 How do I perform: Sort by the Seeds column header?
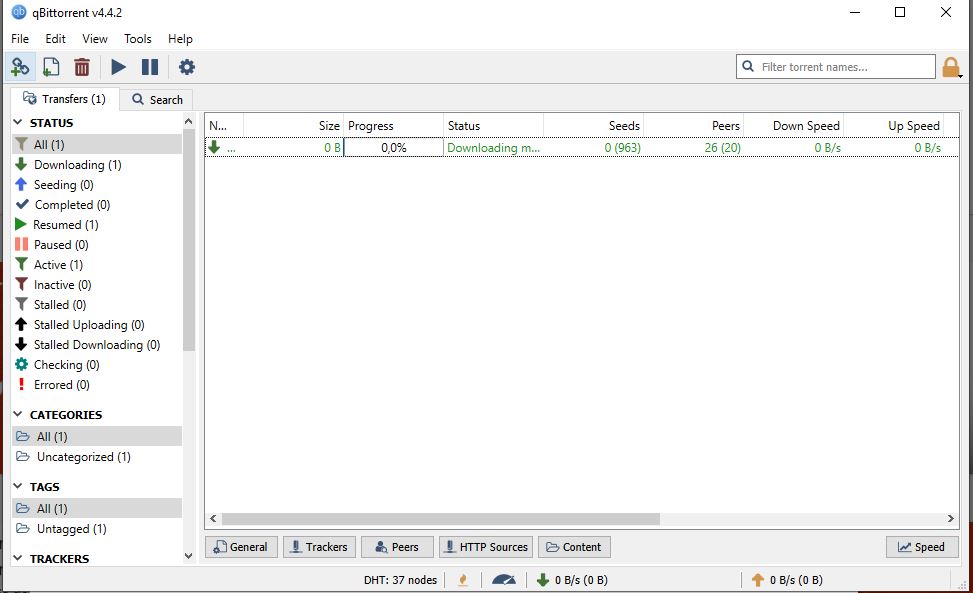[x=593, y=125]
